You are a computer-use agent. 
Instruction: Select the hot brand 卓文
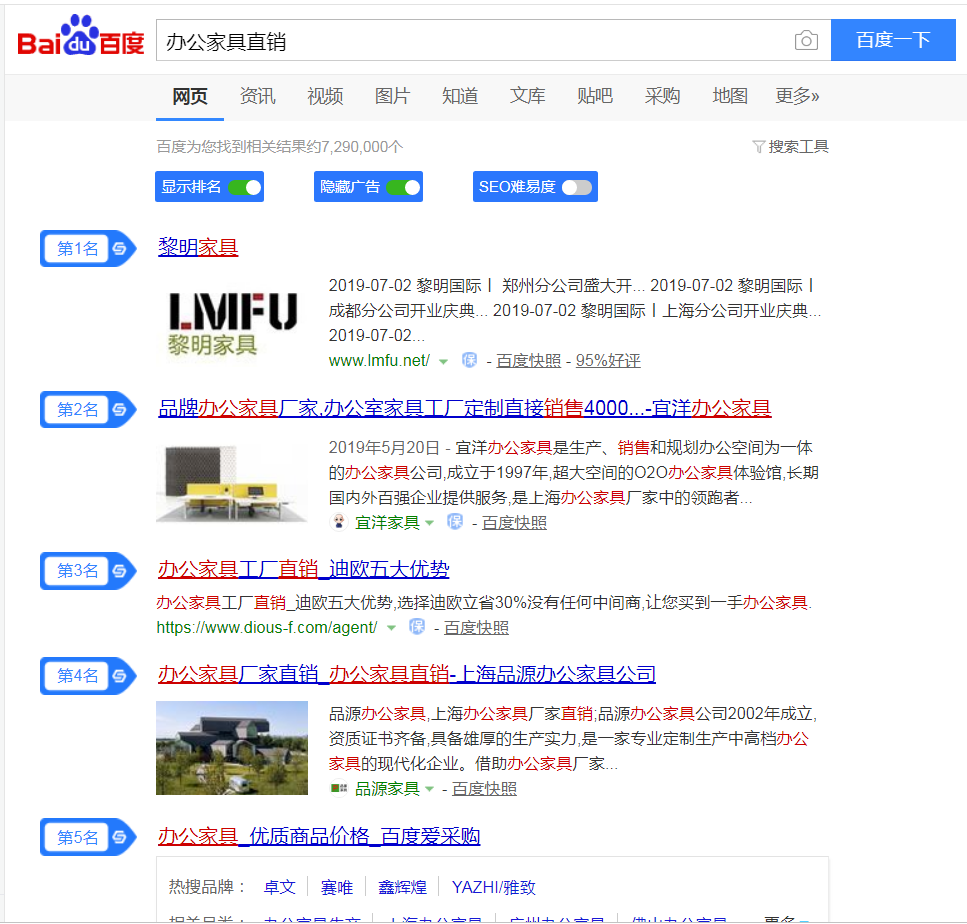279,888
